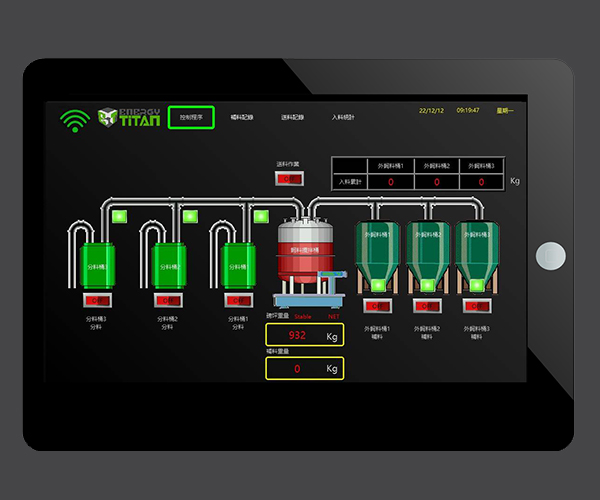Select the green 分料桶2 tank
600x500 pixels.
coord(169,267)
